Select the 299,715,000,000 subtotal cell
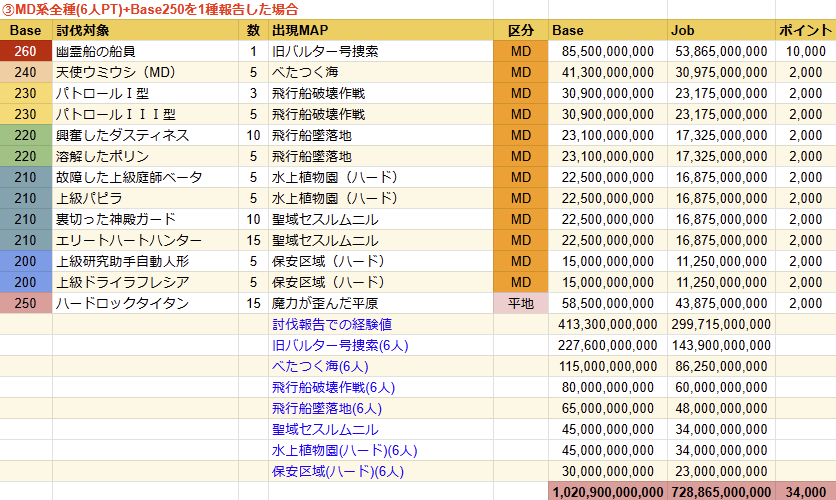This screenshot has height=500, width=836. (x=721, y=324)
